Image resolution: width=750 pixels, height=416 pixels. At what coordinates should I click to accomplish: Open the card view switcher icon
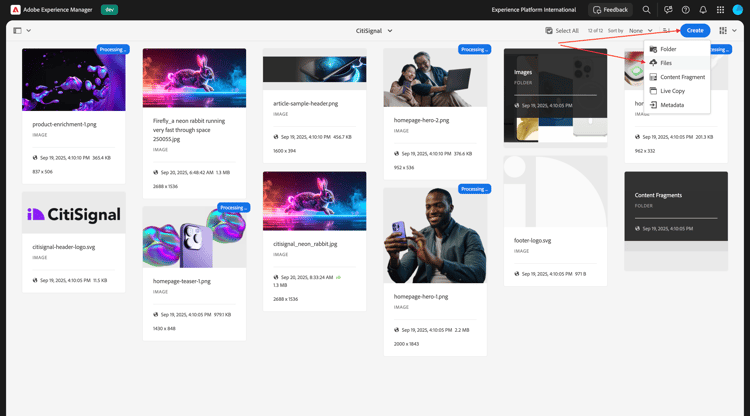pyautogui.click(x=723, y=31)
